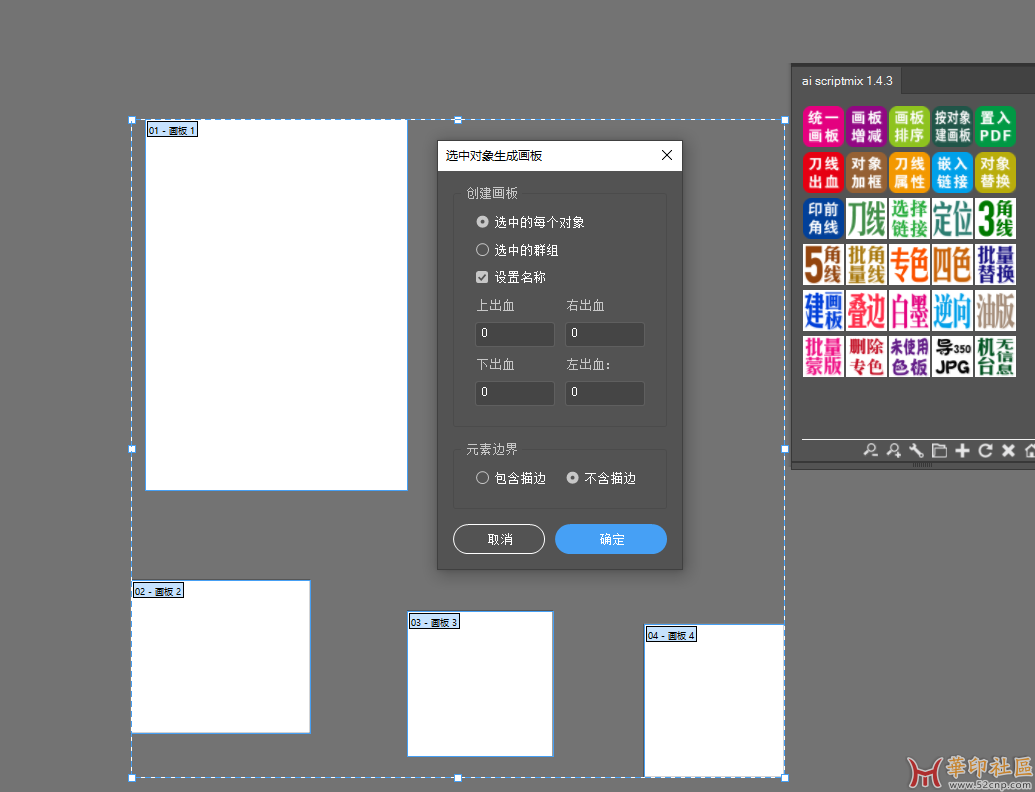Choose the 包含描边 radio option
The image size is (1035, 792).
point(483,478)
